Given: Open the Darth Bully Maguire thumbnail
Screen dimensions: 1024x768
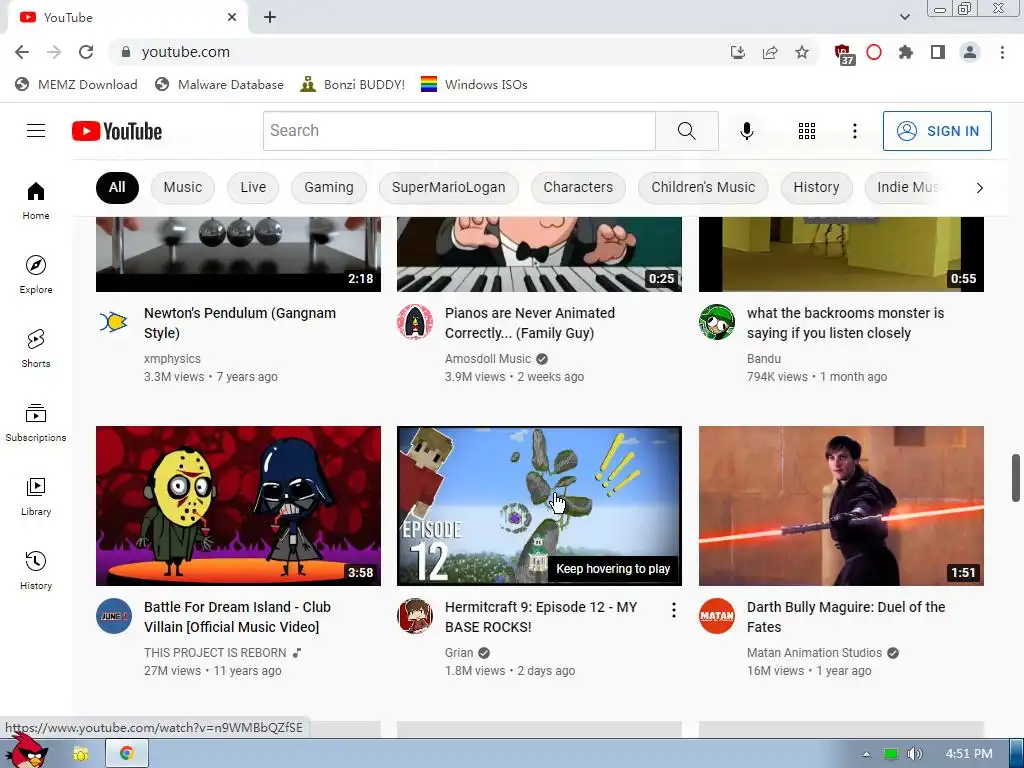Looking at the screenshot, I should 841,506.
